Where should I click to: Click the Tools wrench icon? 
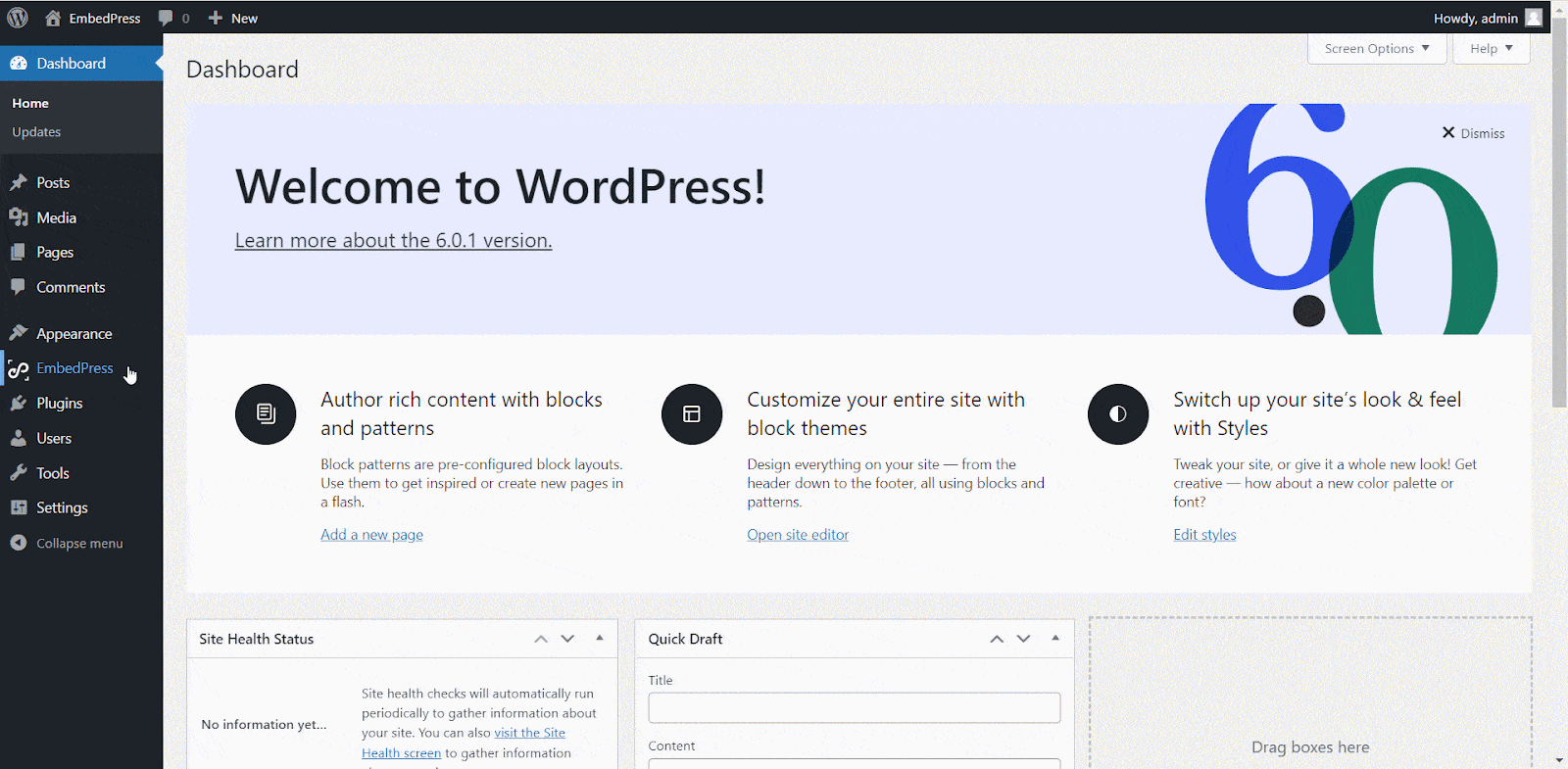pos(19,473)
